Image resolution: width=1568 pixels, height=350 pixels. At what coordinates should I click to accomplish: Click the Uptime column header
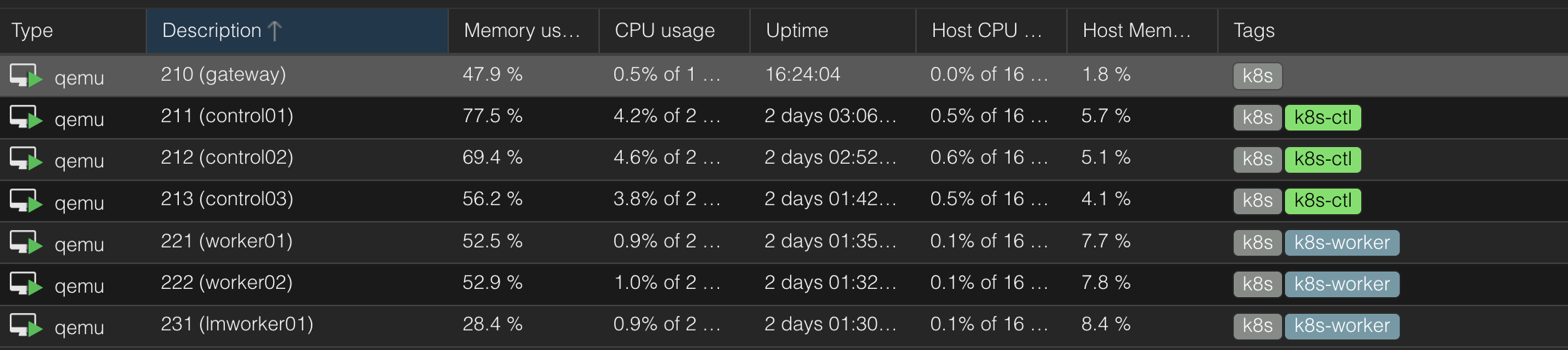[833, 30]
